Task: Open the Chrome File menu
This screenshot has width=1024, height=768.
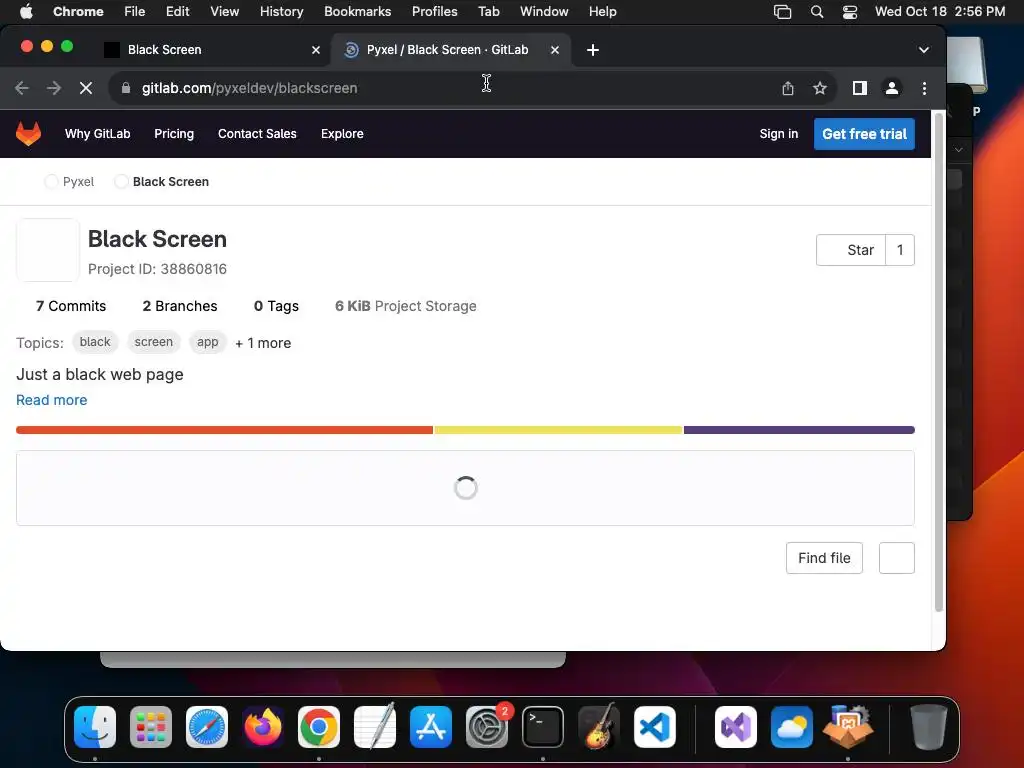Action: [x=135, y=12]
